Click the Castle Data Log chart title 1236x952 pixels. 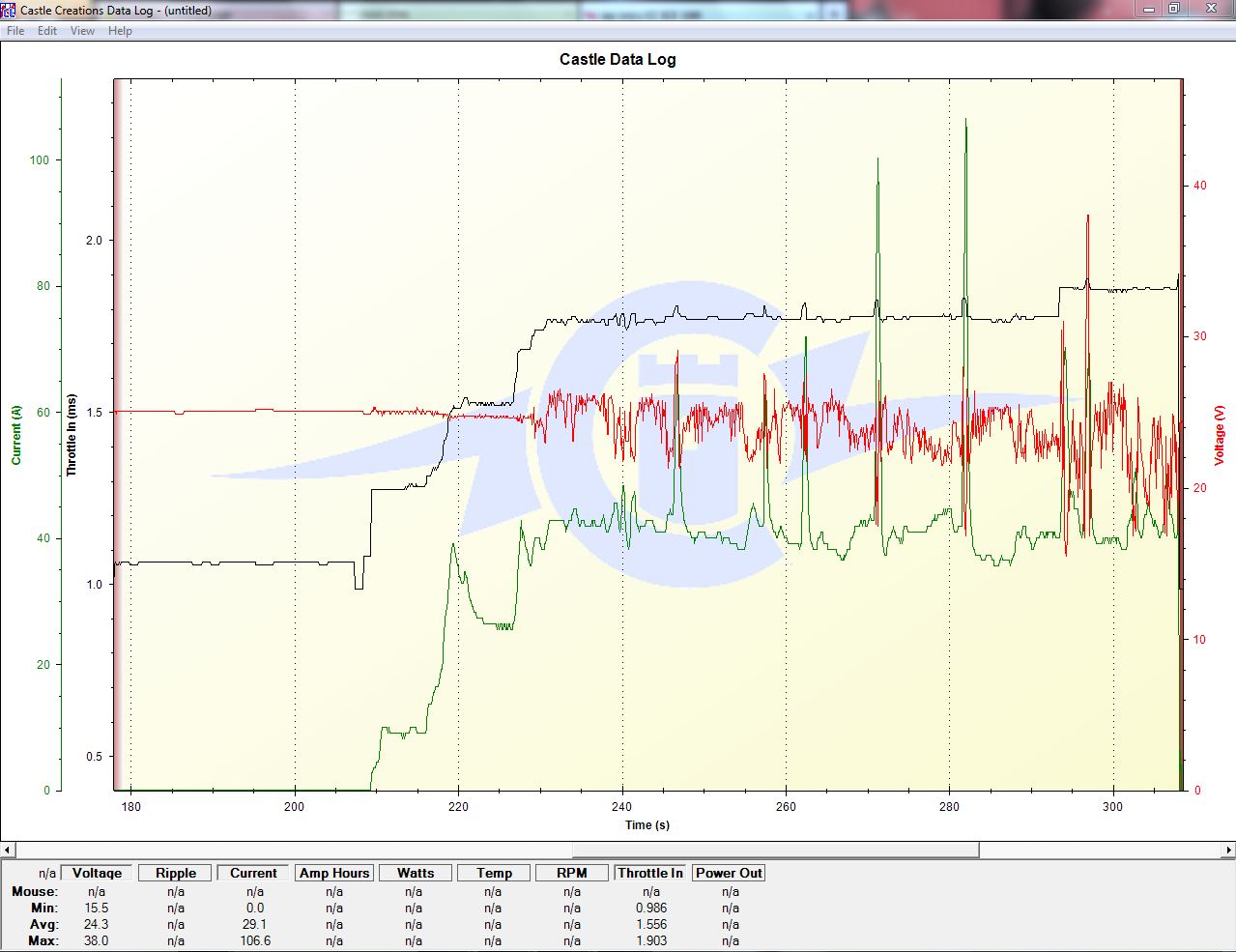tap(618, 59)
